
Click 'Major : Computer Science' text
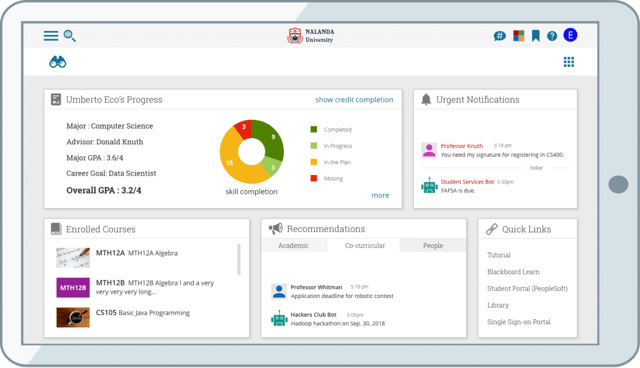109,126
